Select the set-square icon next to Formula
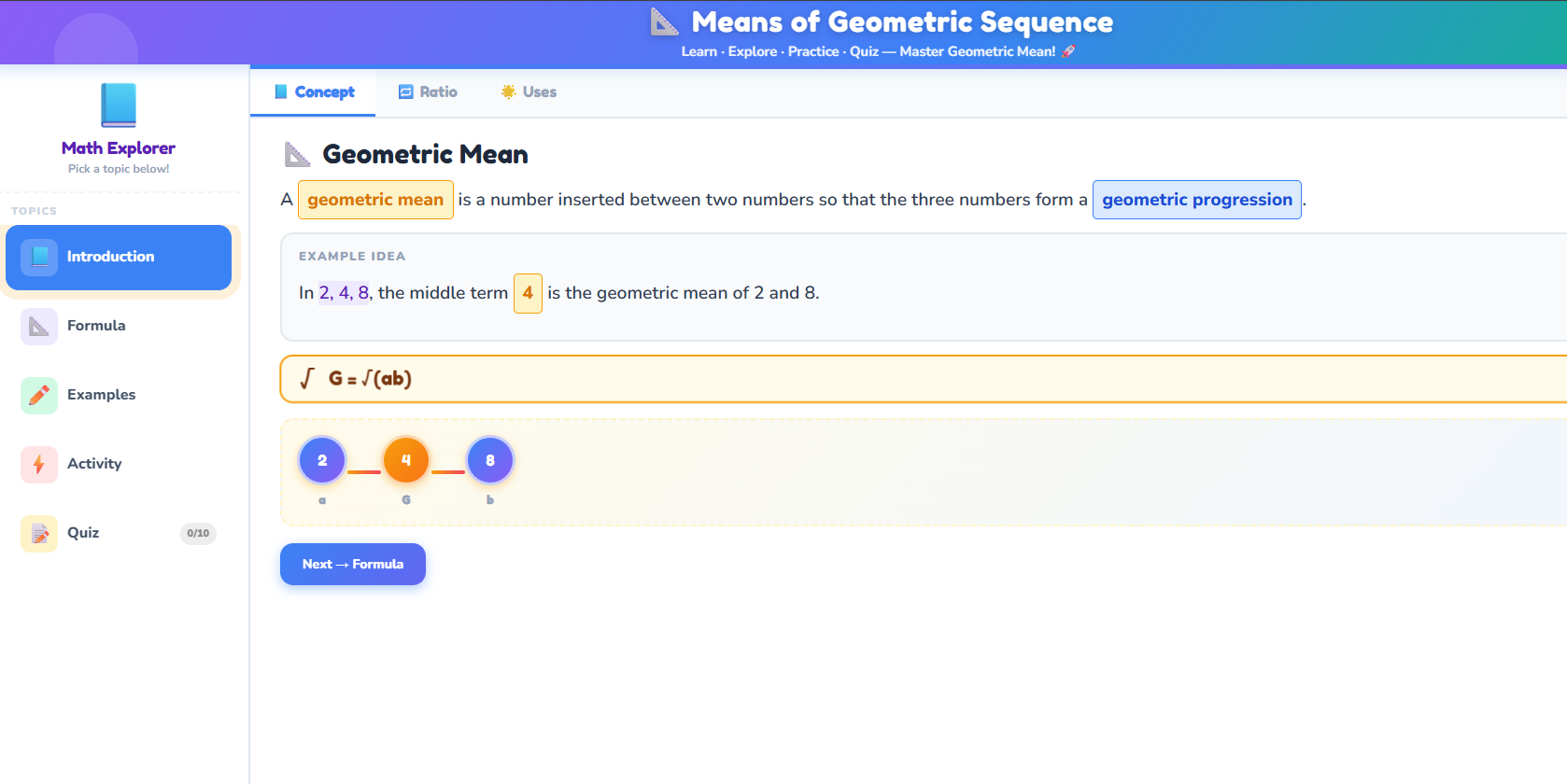The width and height of the screenshot is (1567, 784). tap(38, 326)
